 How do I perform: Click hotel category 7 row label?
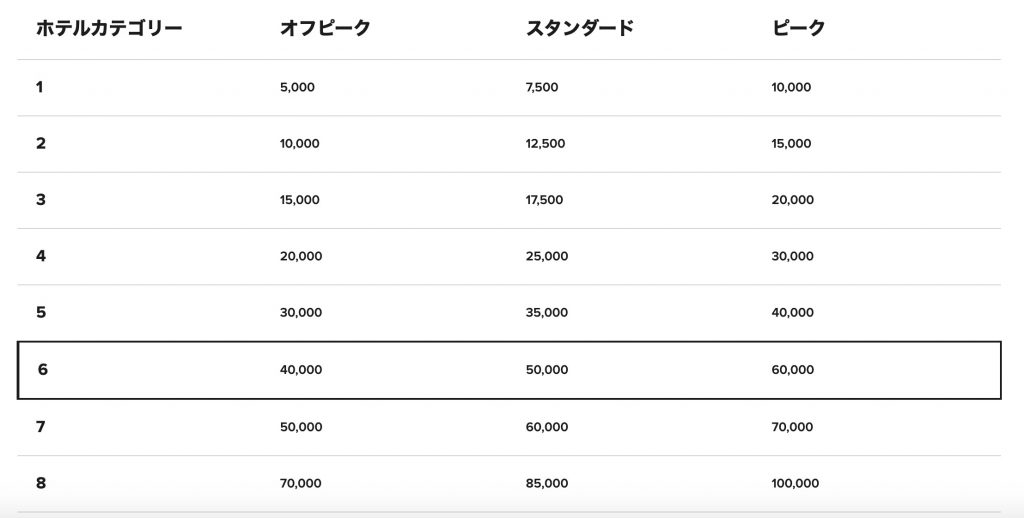(41, 427)
